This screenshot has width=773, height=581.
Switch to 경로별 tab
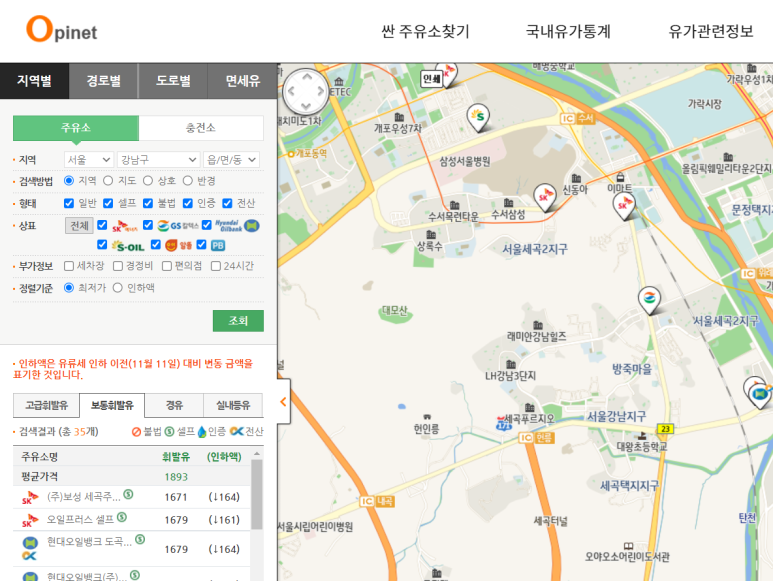104,81
